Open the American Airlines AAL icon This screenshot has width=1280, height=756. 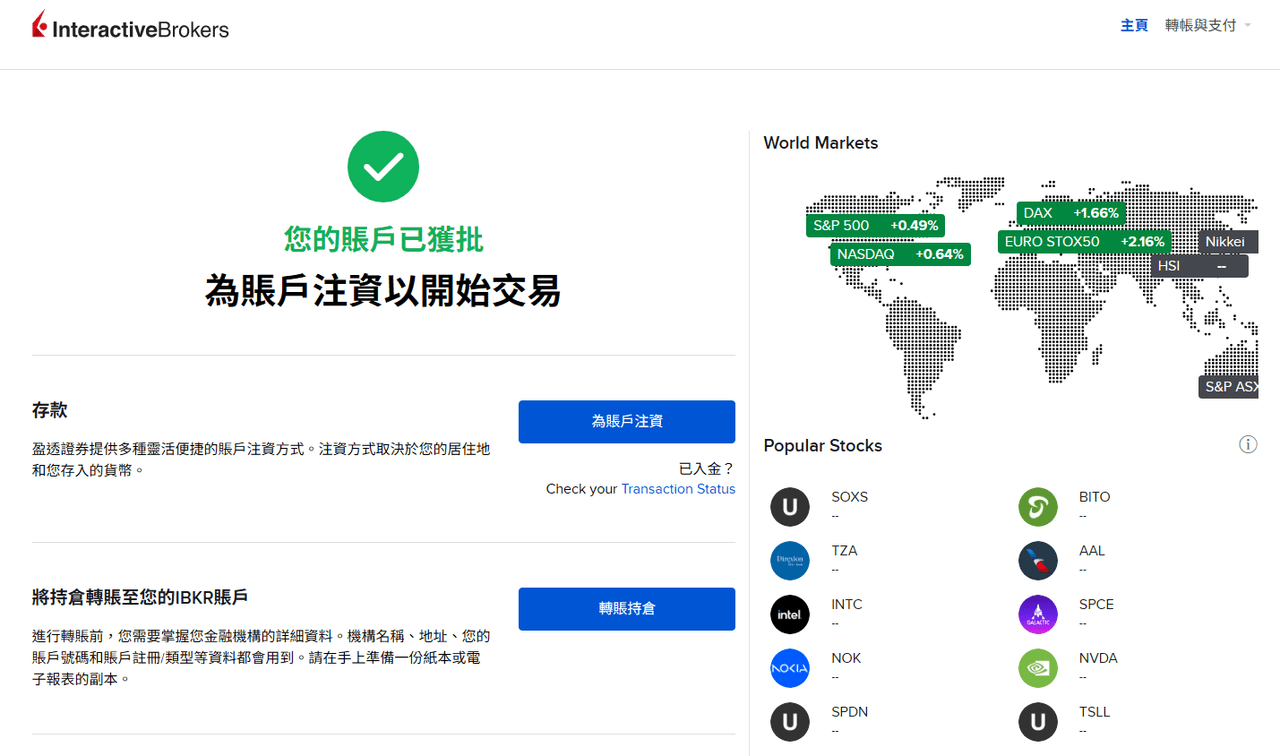point(1038,561)
